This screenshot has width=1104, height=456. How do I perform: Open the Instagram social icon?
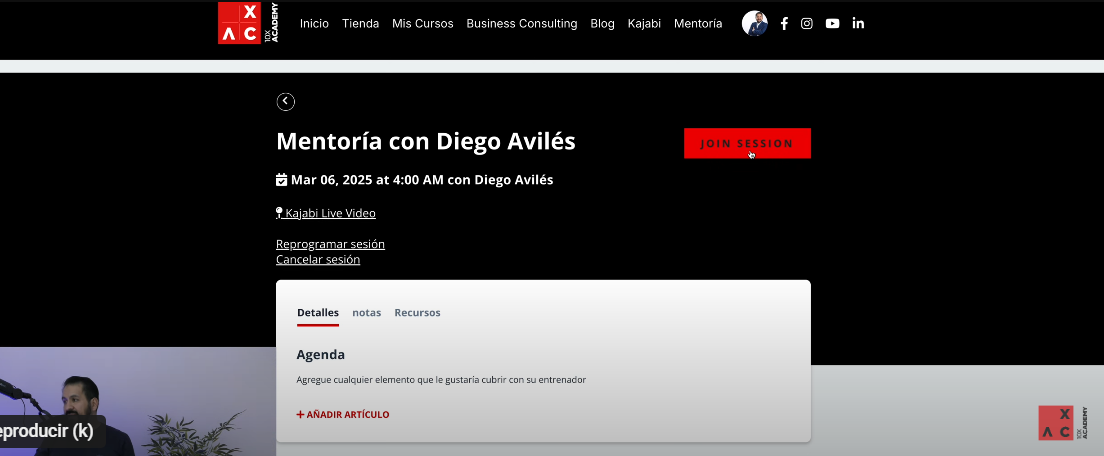(807, 23)
